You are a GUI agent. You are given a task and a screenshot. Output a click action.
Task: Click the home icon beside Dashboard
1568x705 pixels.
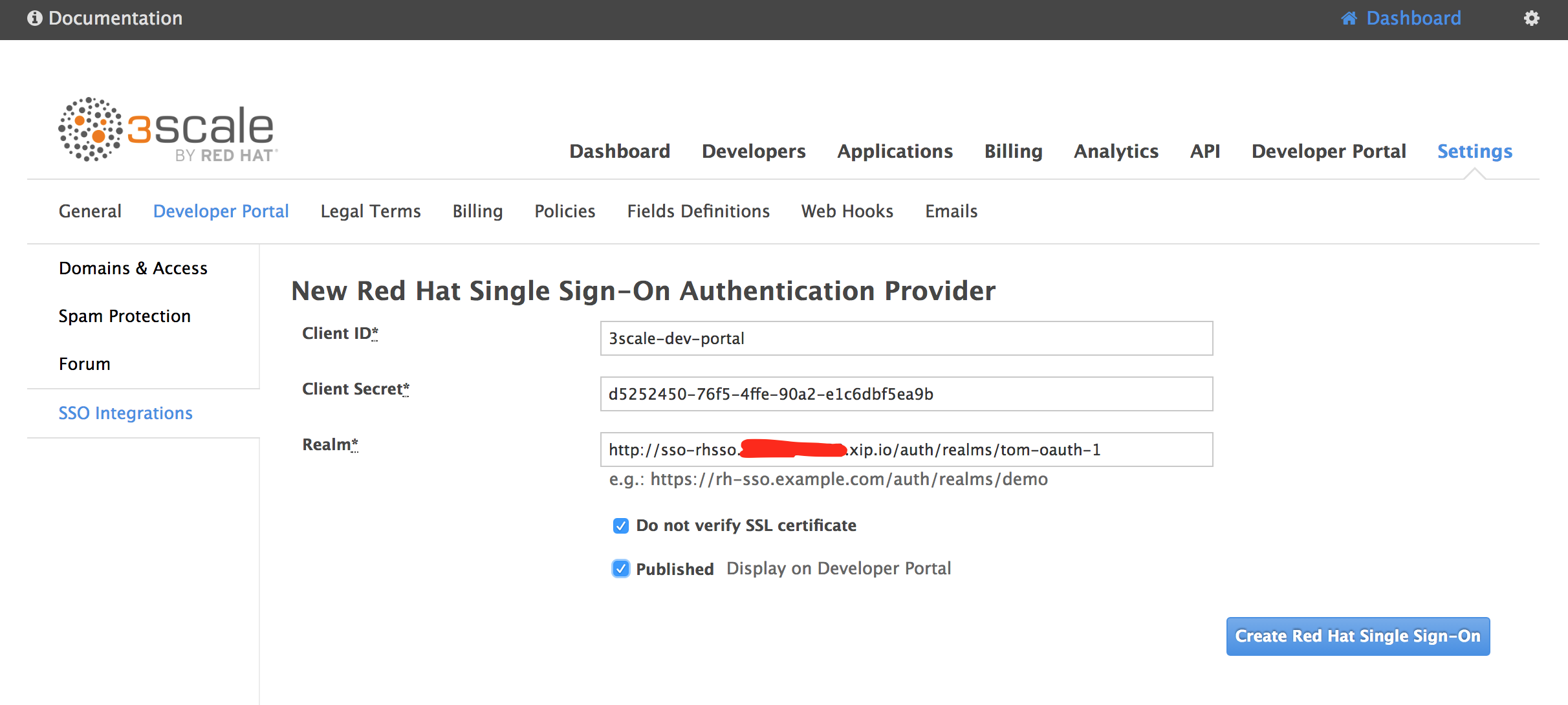pos(1349,18)
